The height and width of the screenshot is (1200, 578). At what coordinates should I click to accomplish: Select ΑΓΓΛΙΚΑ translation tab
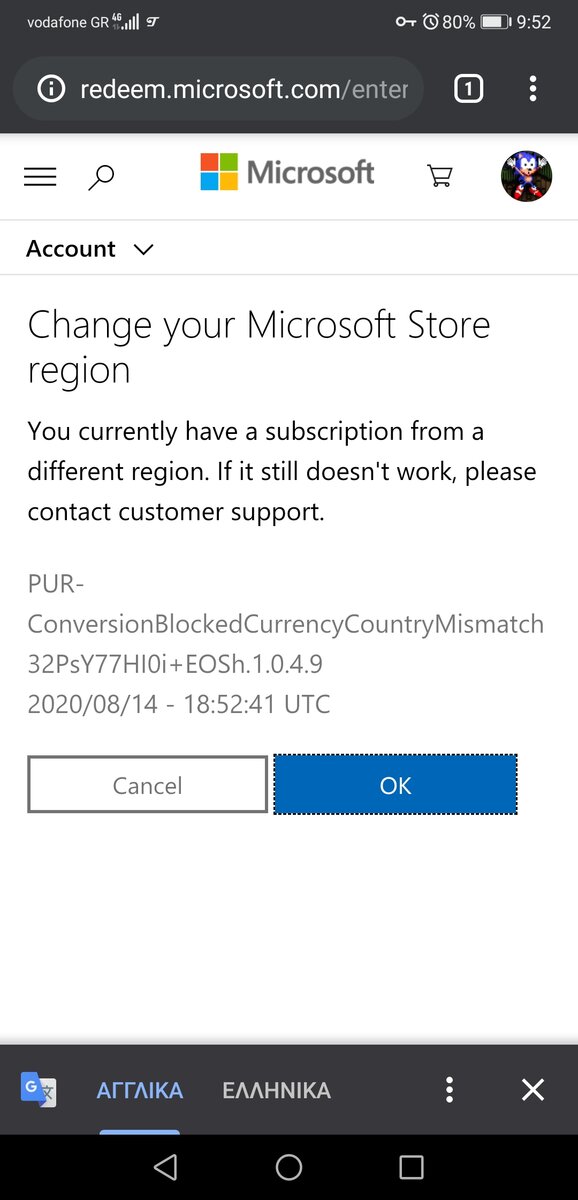click(x=140, y=1090)
